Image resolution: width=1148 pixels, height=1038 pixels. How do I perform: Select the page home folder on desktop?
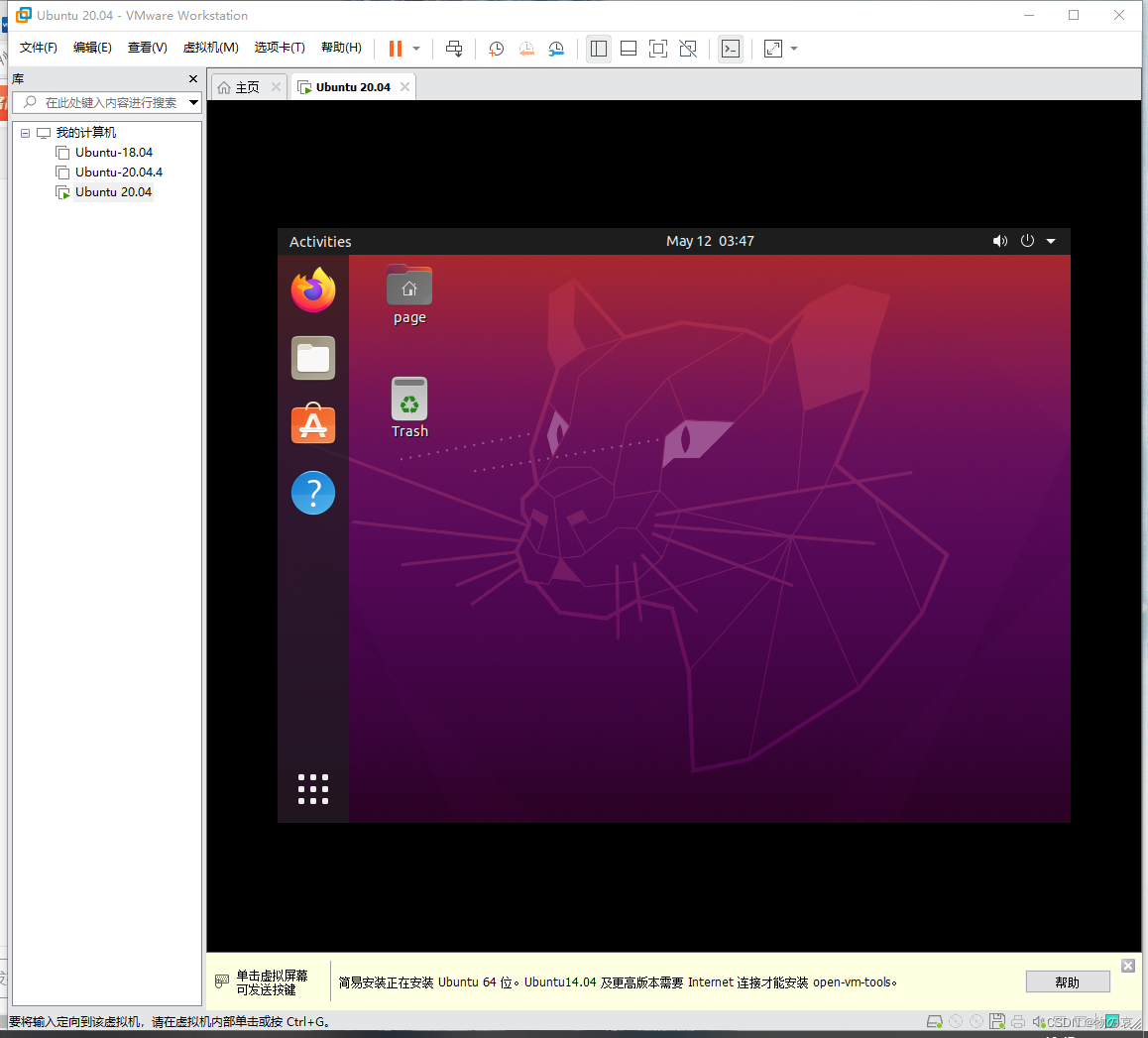point(409,295)
